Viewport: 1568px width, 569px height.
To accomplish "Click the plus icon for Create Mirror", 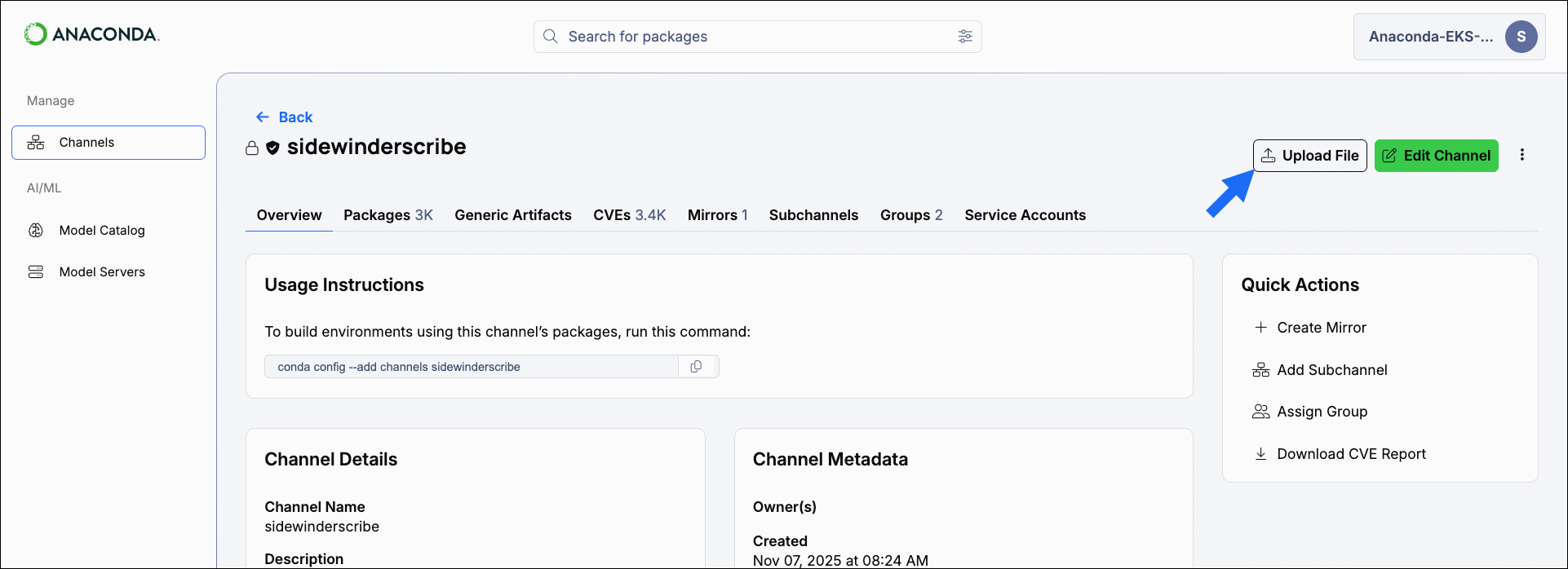I will pyautogui.click(x=1260, y=328).
